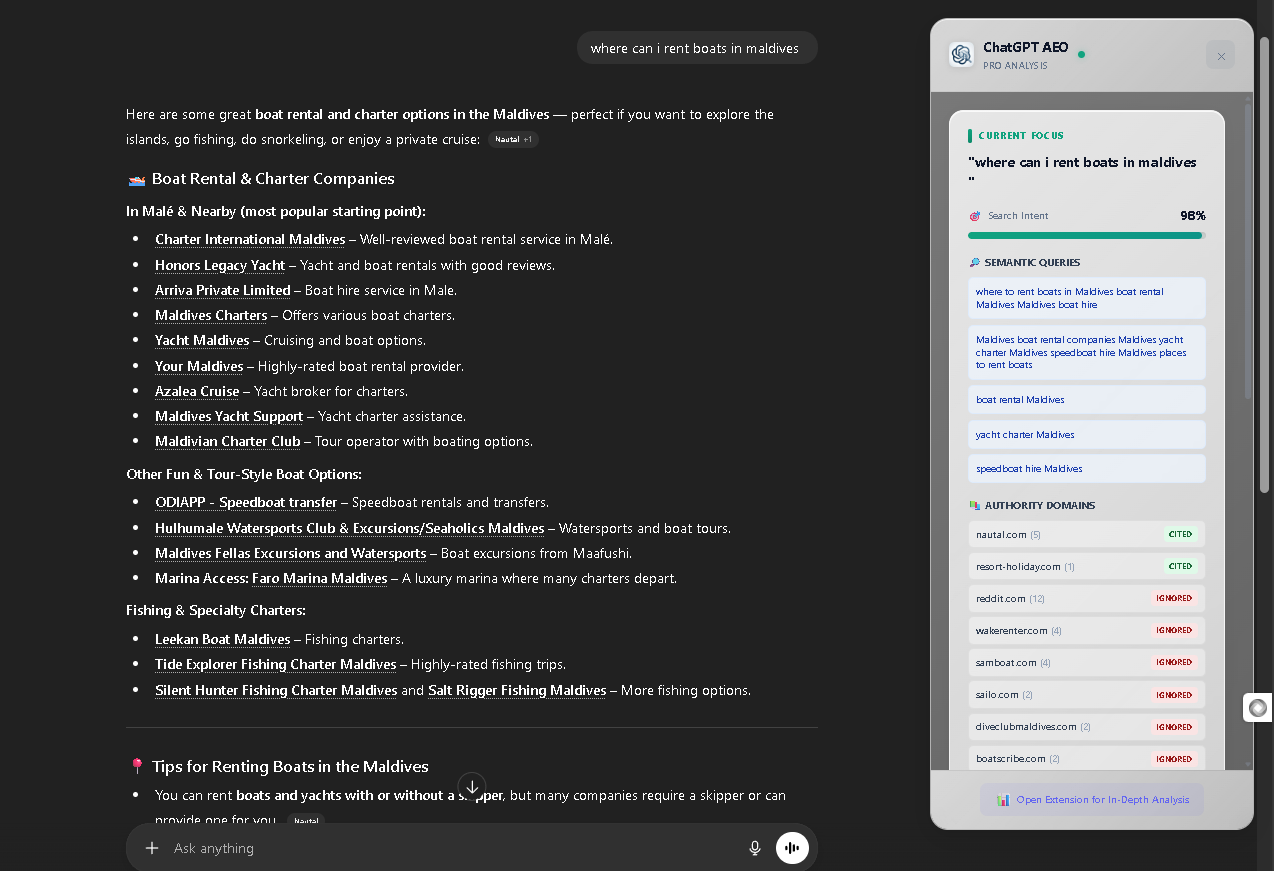Image resolution: width=1274 pixels, height=871 pixels.
Task: Open Tide Explorer Fishing Charter link
Action: pos(275,665)
